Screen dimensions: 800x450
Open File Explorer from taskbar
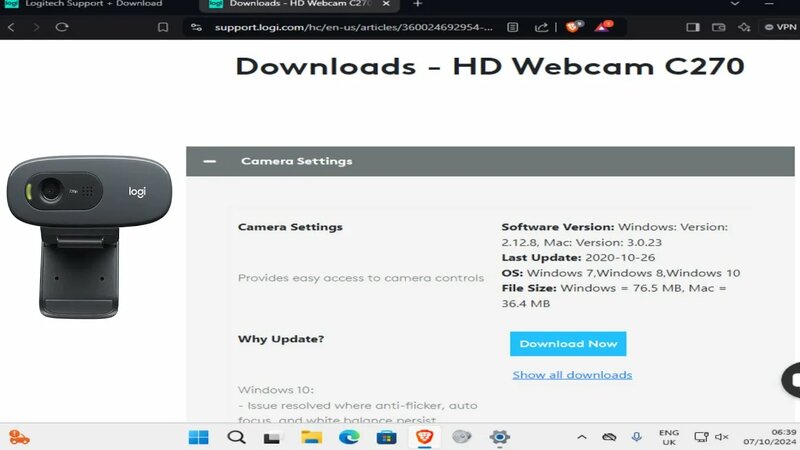pos(311,437)
